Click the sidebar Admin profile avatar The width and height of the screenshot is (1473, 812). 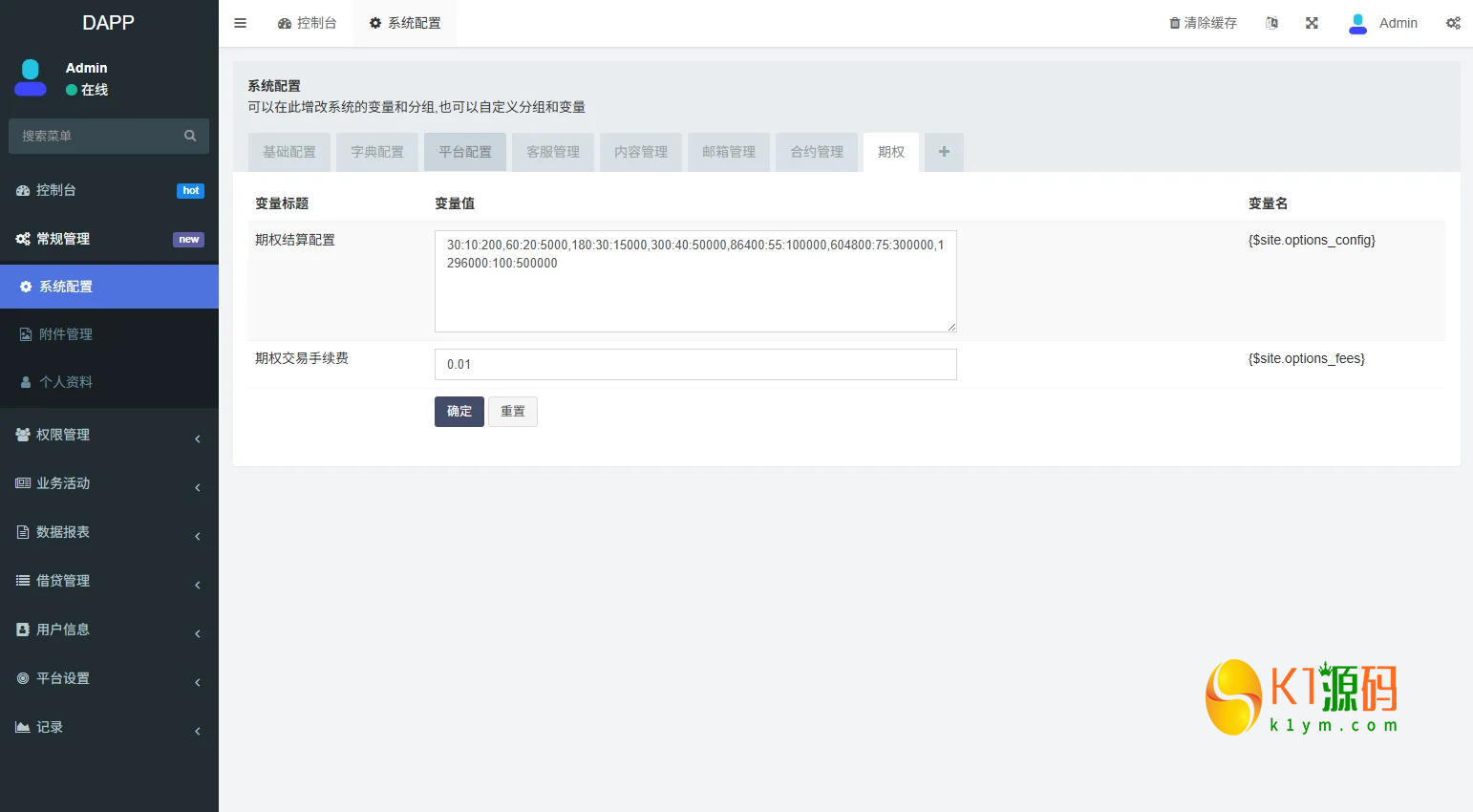(31, 77)
